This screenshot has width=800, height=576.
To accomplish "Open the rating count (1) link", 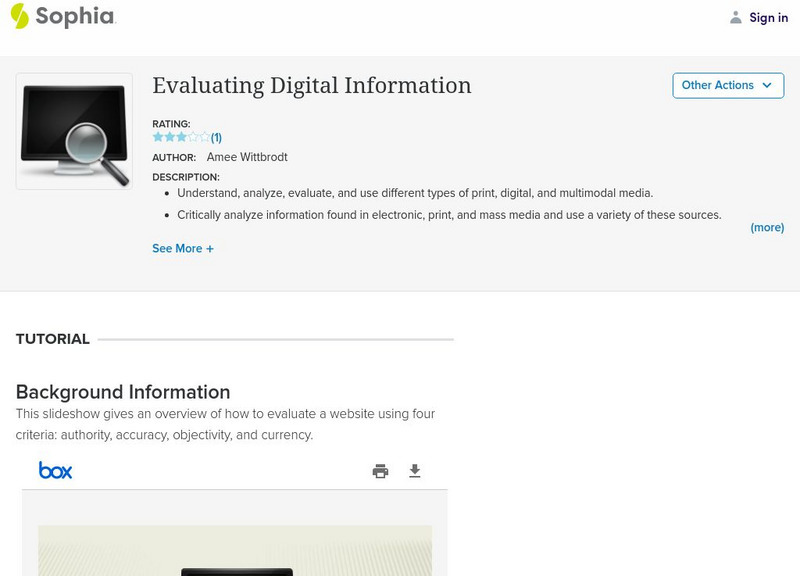I will tap(216, 138).
